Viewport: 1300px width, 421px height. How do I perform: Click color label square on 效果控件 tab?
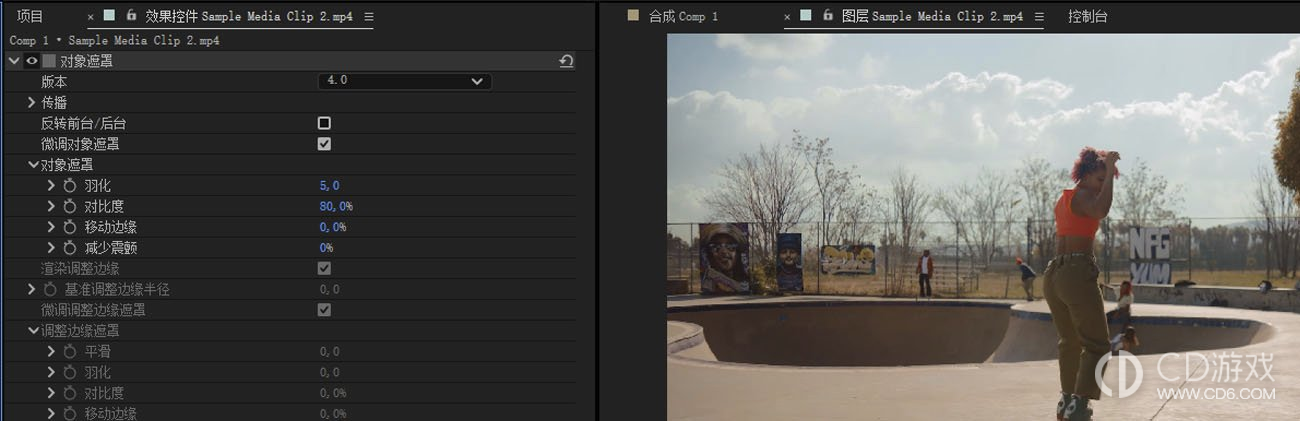point(110,16)
